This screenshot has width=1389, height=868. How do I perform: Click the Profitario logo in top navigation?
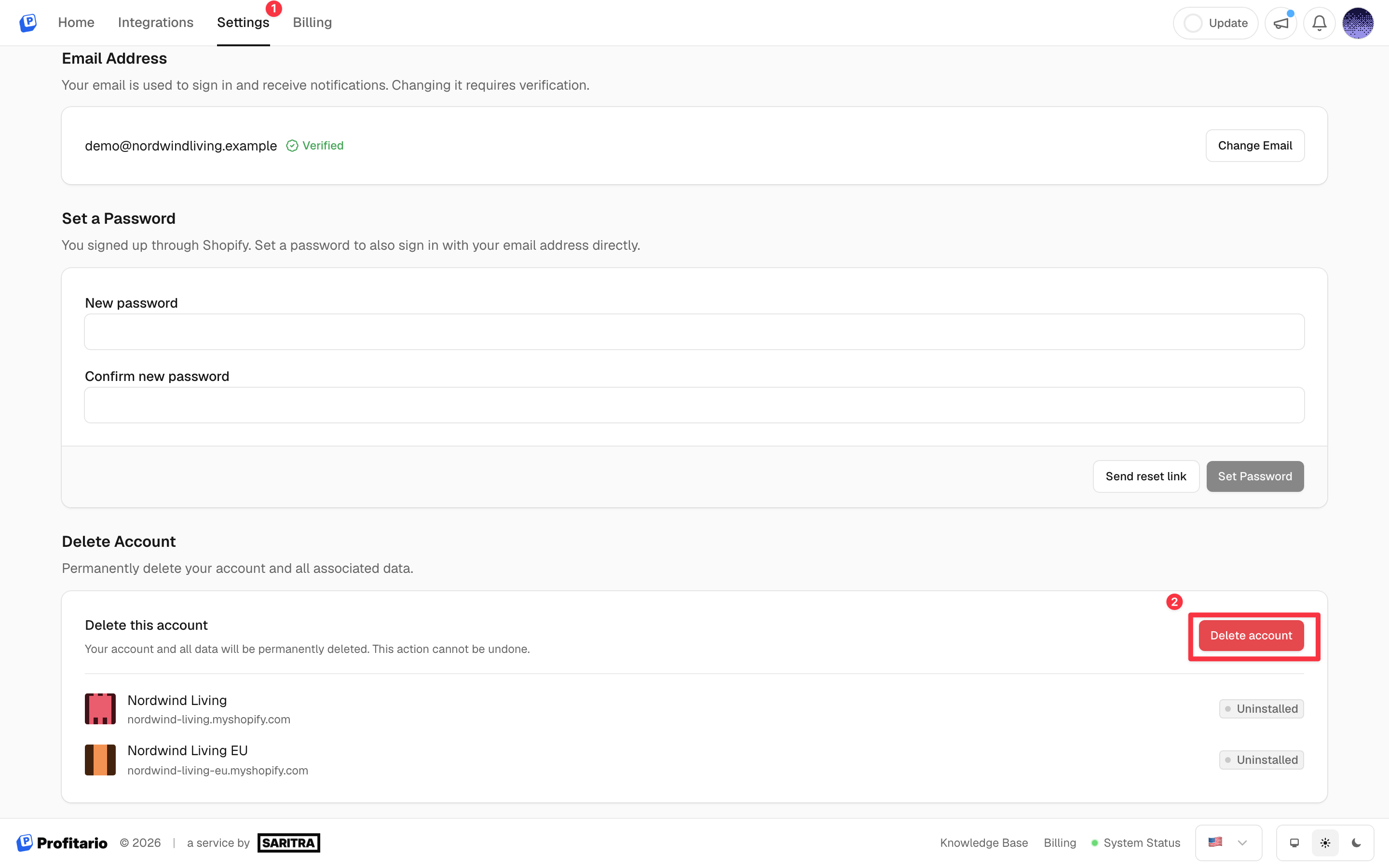click(27, 22)
